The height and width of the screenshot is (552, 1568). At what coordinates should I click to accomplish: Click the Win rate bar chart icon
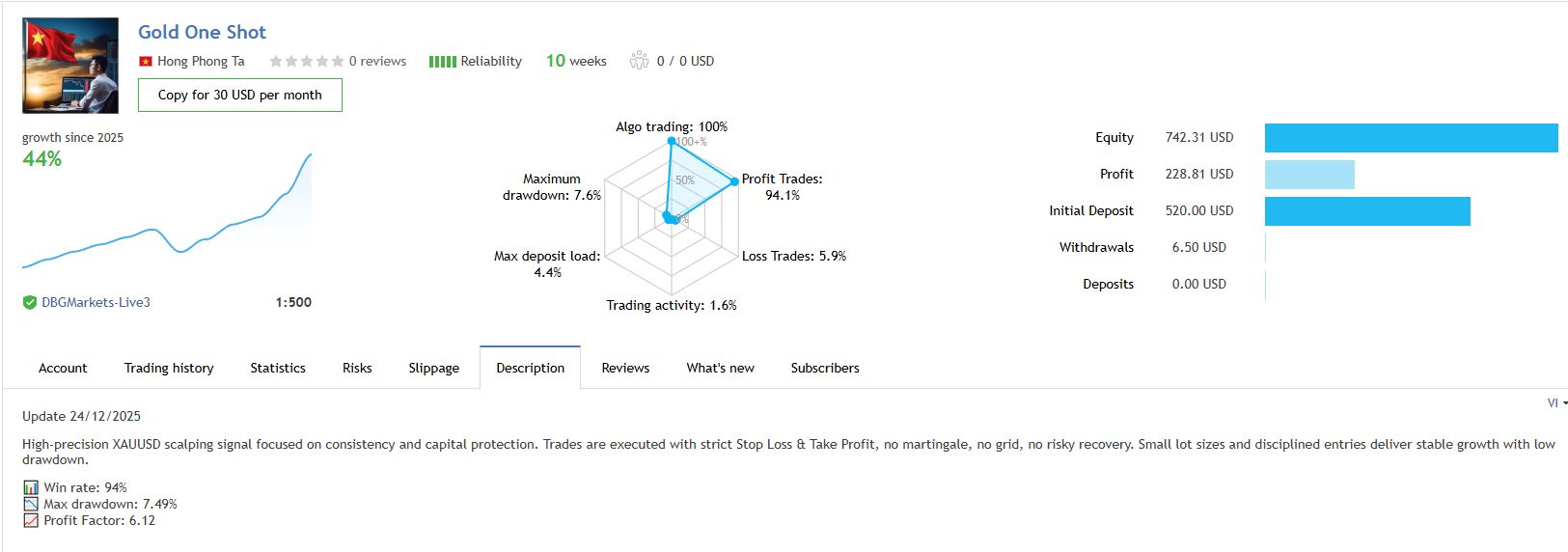click(x=31, y=488)
